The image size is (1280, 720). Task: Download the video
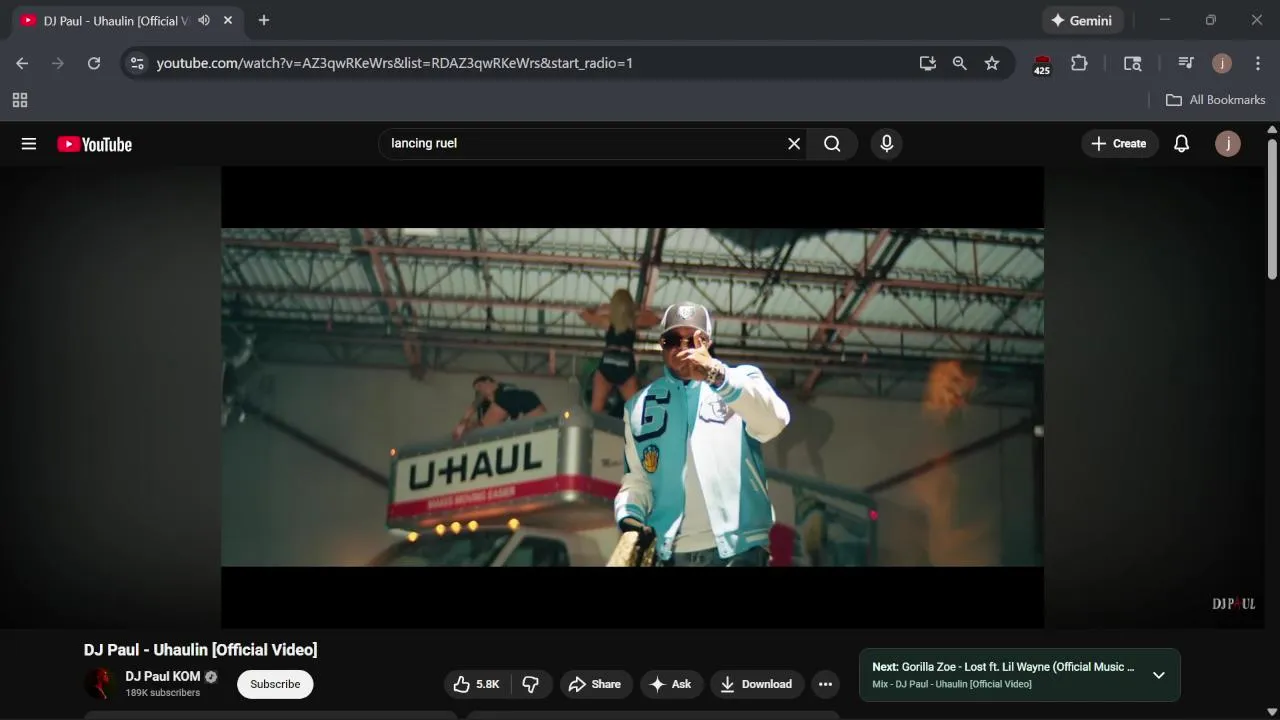coord(757,684)
